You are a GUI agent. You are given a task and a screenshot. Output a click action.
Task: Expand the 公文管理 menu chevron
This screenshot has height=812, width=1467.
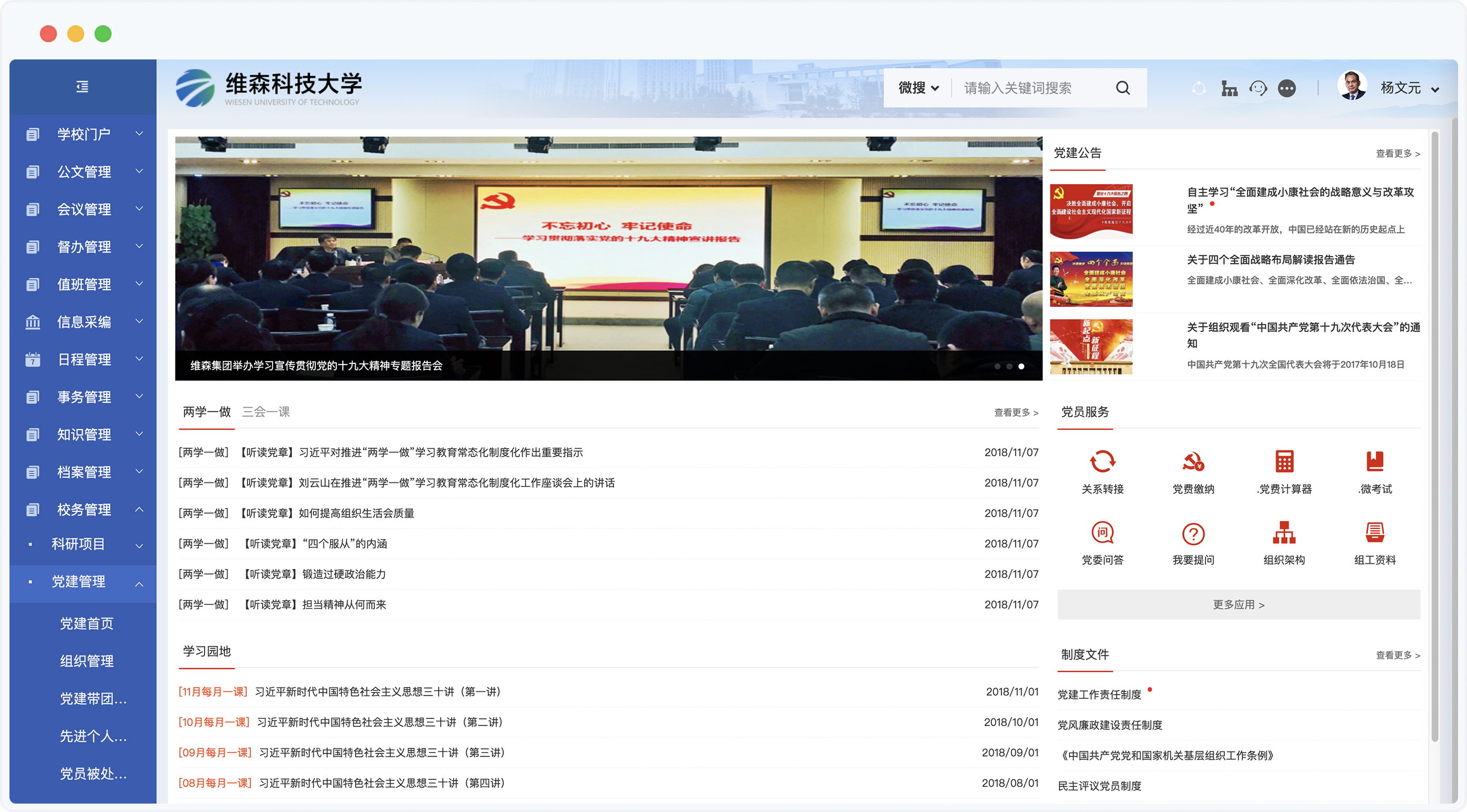(139, 171)
